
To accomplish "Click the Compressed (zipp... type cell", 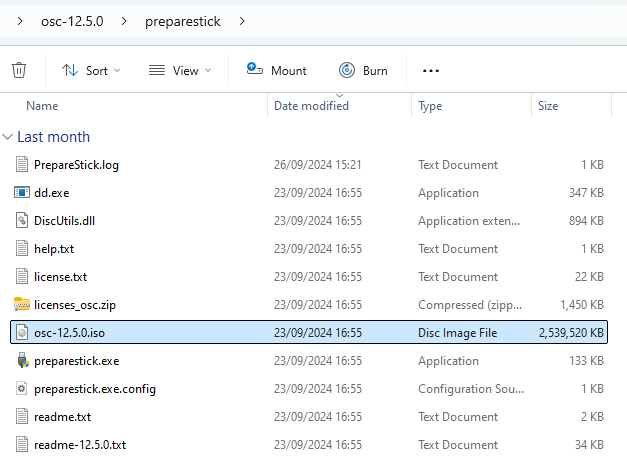I will coord(470,305).
